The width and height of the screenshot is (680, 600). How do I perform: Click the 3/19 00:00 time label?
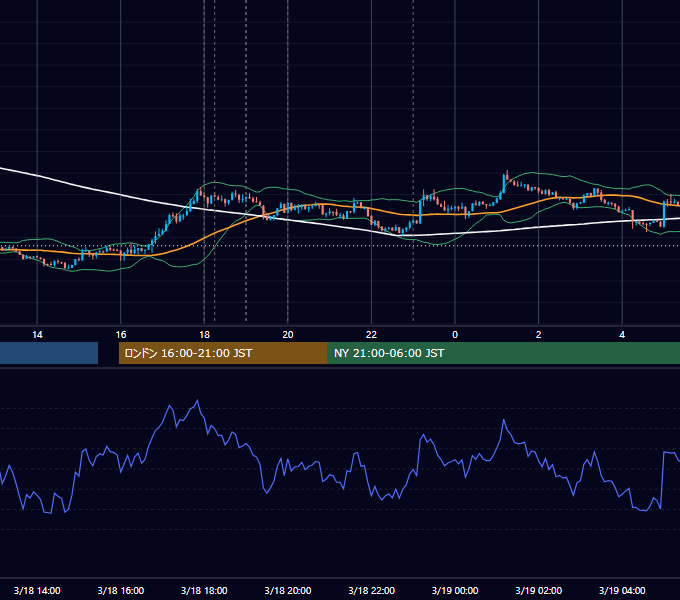[x=455, y=590]
